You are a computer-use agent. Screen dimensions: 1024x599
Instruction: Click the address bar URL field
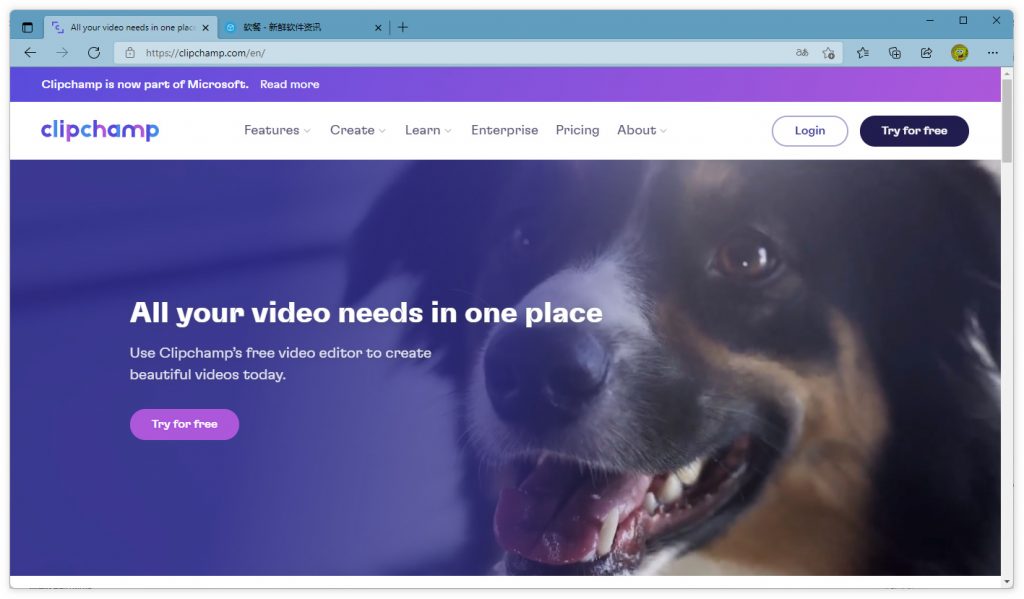[x=450, y=53]
